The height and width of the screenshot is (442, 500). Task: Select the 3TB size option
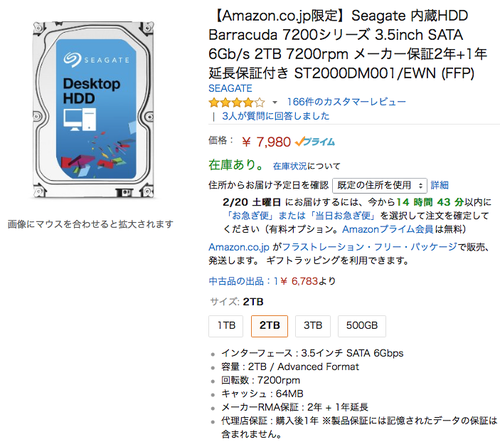coord(313,326)
